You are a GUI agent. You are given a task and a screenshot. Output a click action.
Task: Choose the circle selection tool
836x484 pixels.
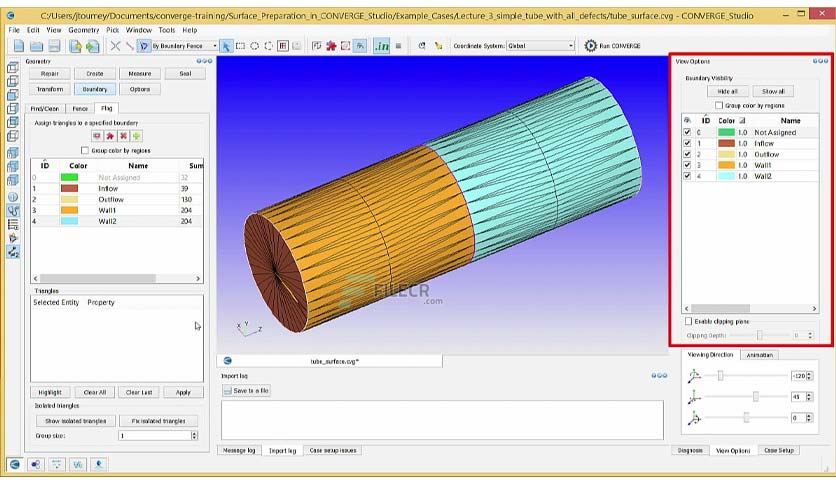(255, 46)
